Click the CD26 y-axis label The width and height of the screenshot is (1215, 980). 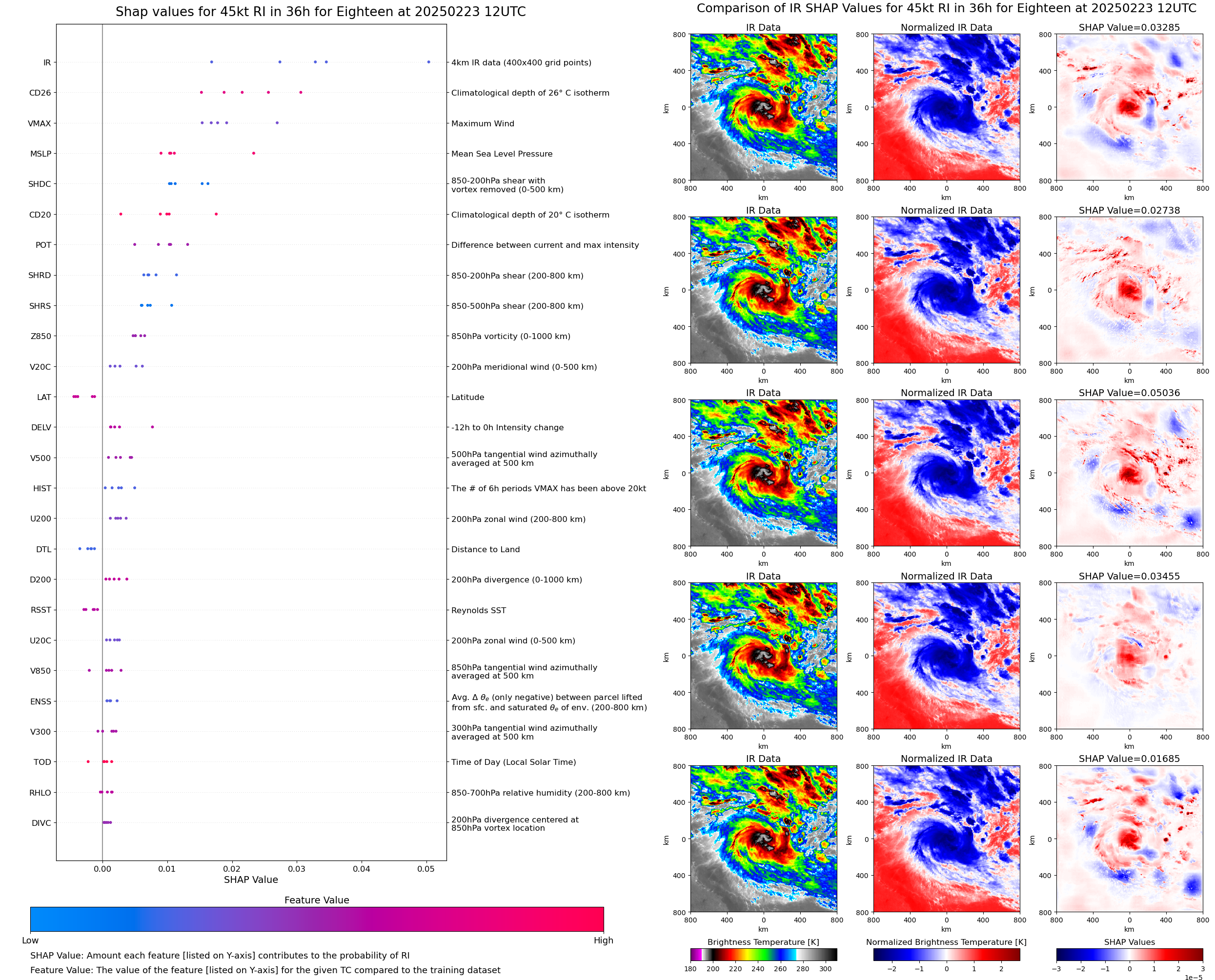40,93
